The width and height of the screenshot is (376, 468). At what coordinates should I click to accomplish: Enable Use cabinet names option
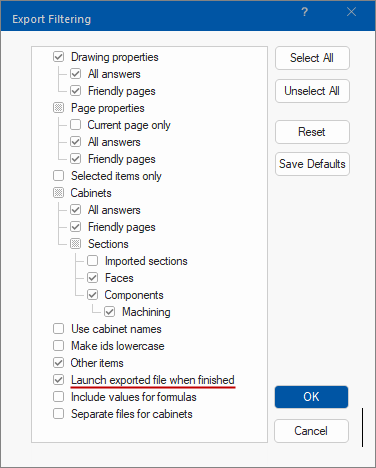(x=59, y=329)
